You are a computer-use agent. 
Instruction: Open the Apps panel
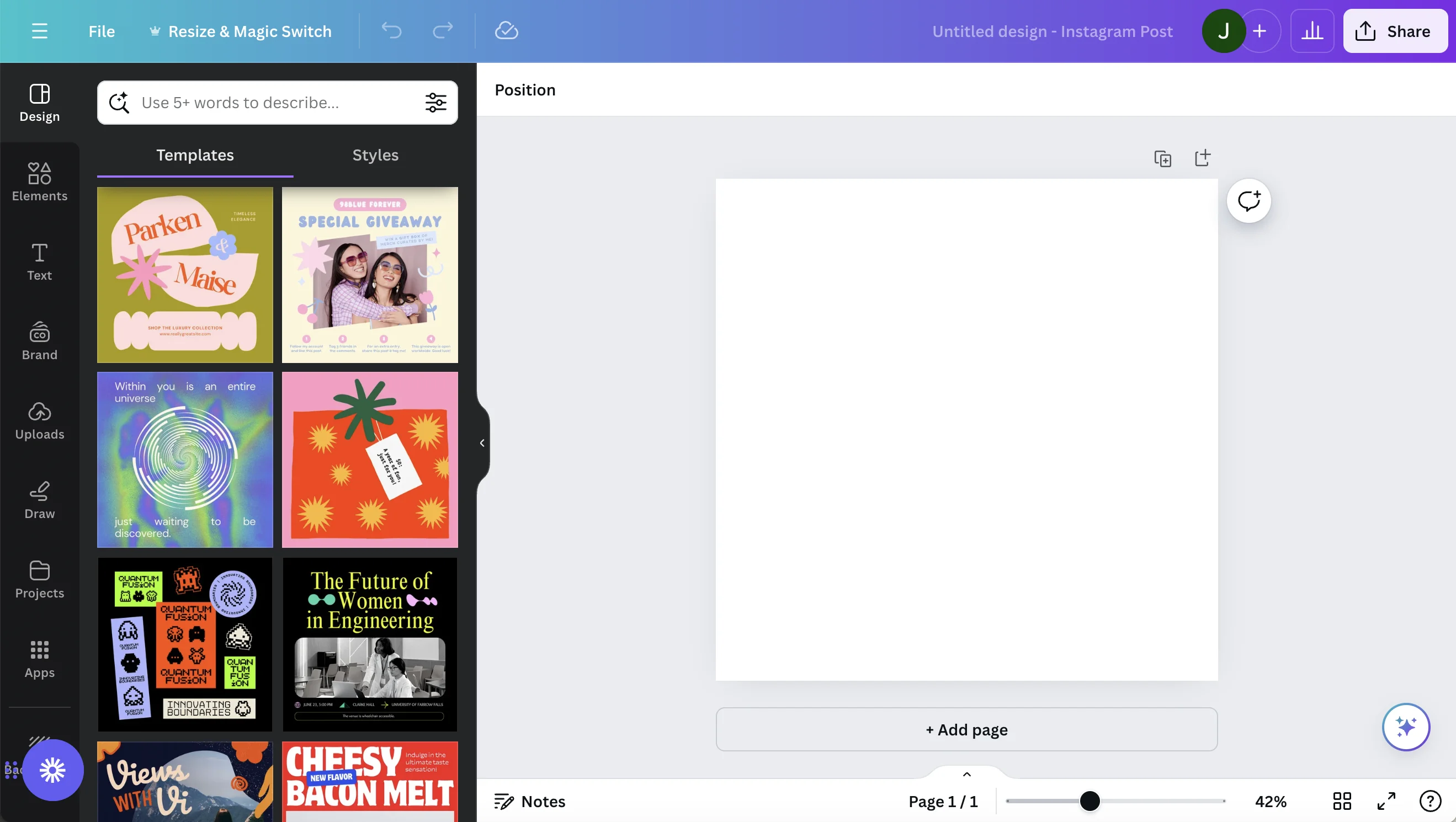tap(40, 659)
